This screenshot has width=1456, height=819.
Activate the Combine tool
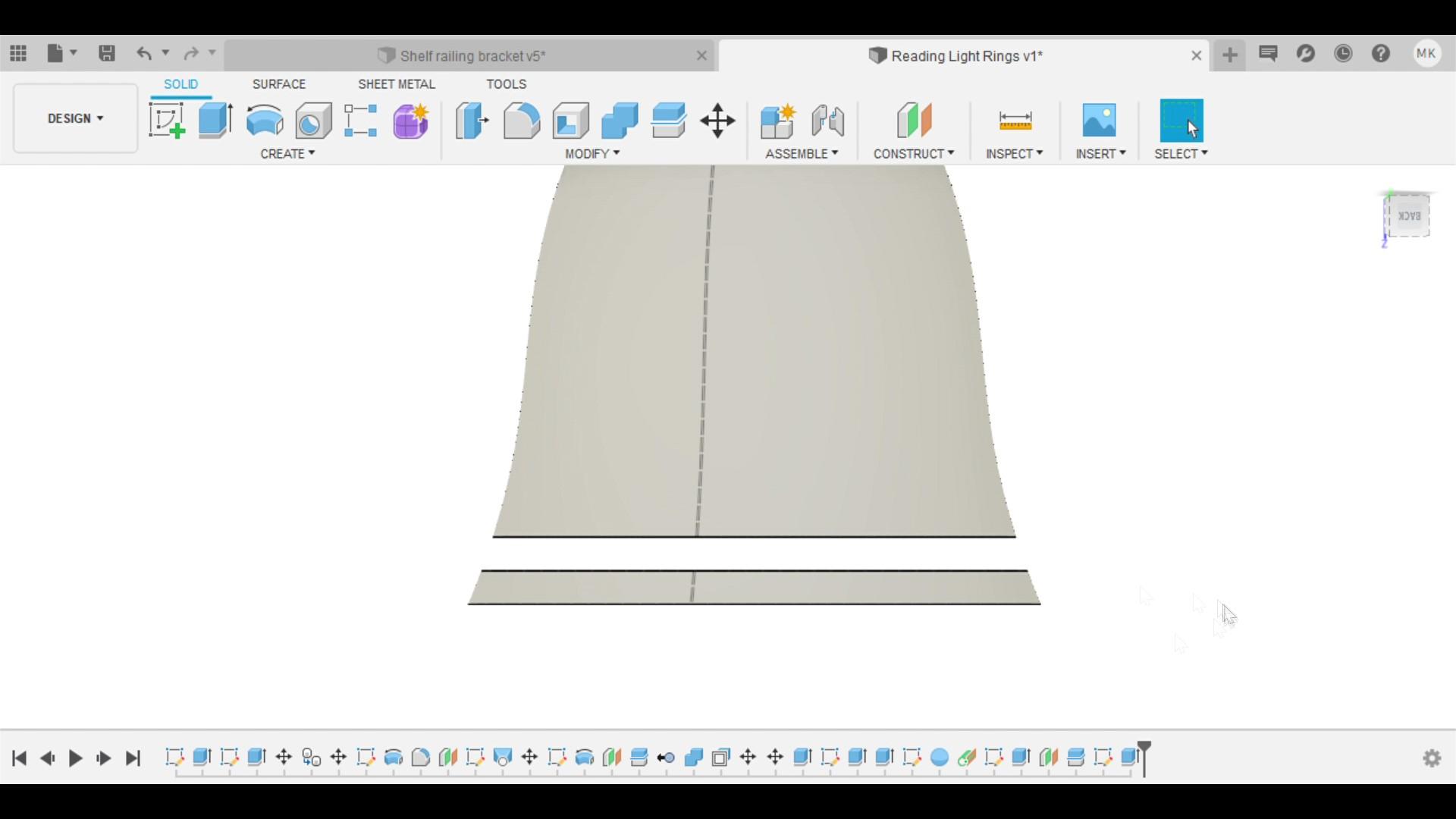pyautogui.click(x=619, y=121)
